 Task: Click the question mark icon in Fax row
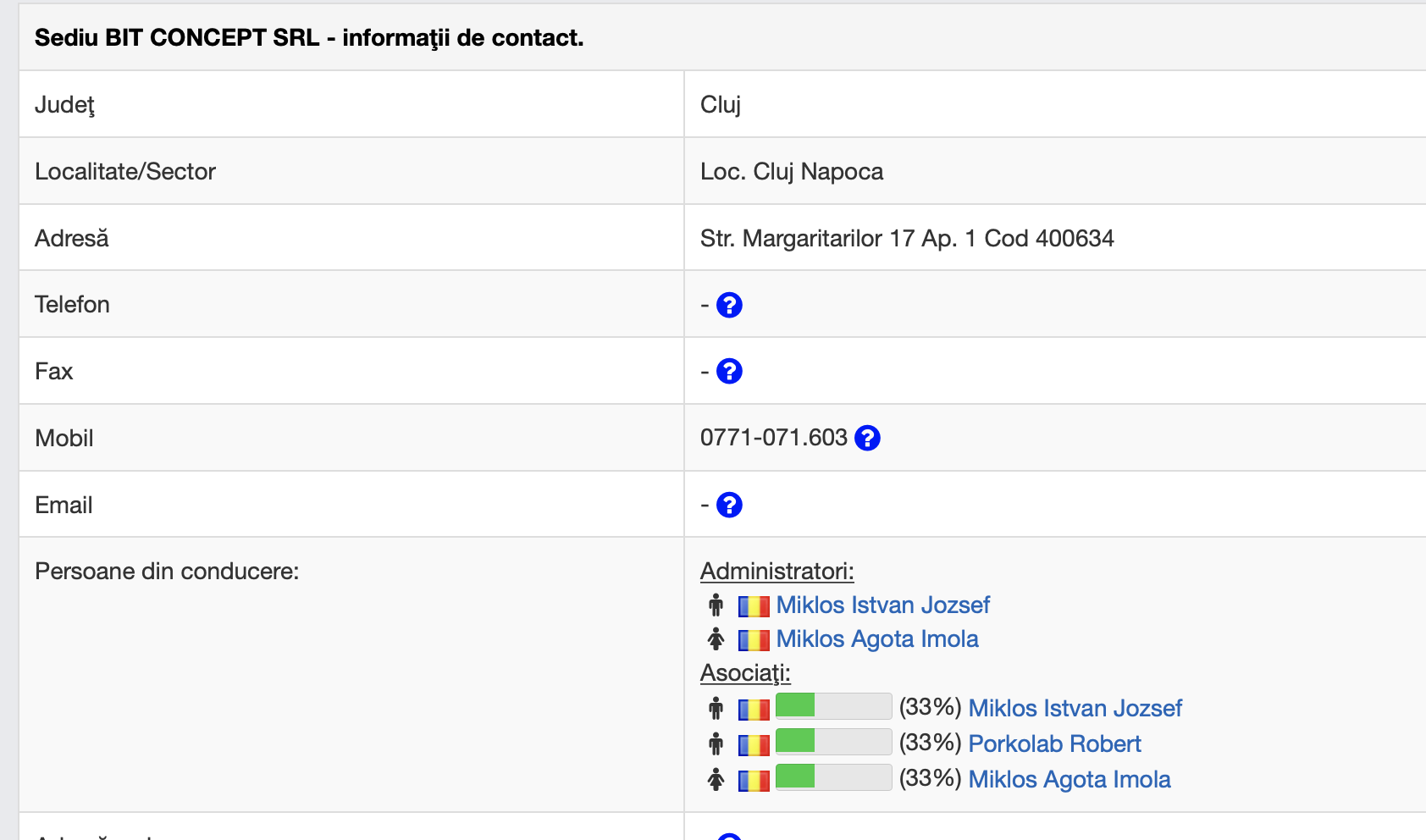point(729,371)
